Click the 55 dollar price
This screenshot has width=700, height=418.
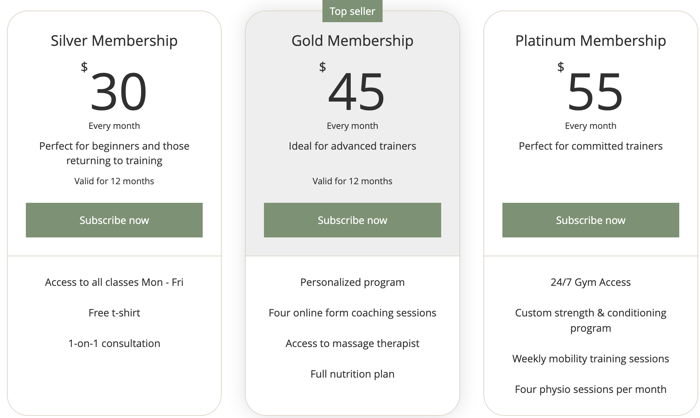point(595,92)
